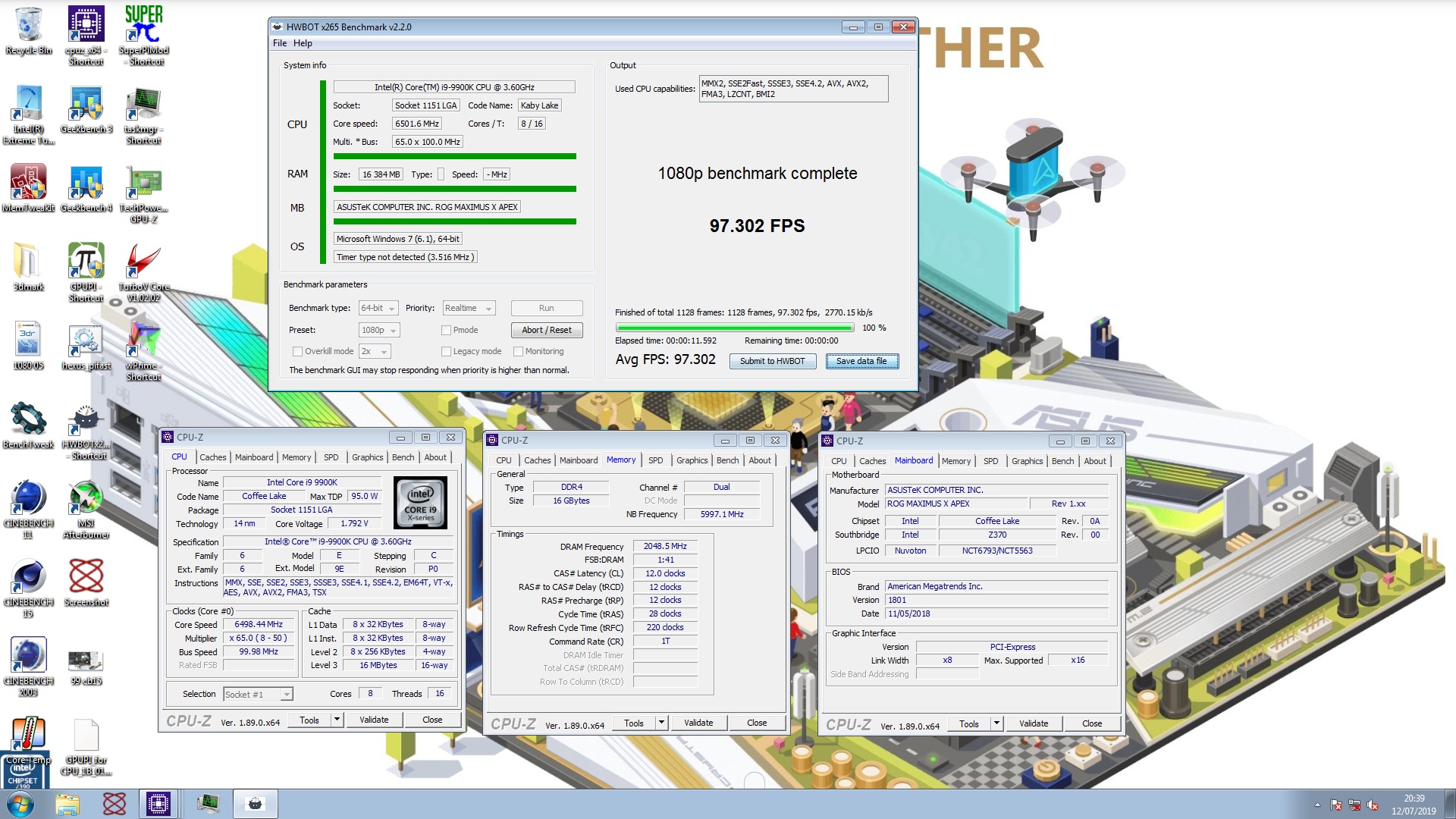This screenshot has height=819, width=1456.
Task: Launch TurboV Core V1.02.02 icon
Action: (x=143, y=271)
